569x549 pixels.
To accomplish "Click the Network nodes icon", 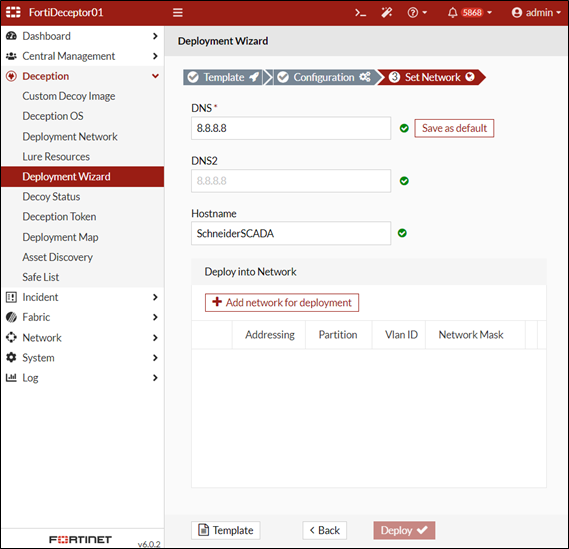I will pyautogui.click(x=11, y=337).
